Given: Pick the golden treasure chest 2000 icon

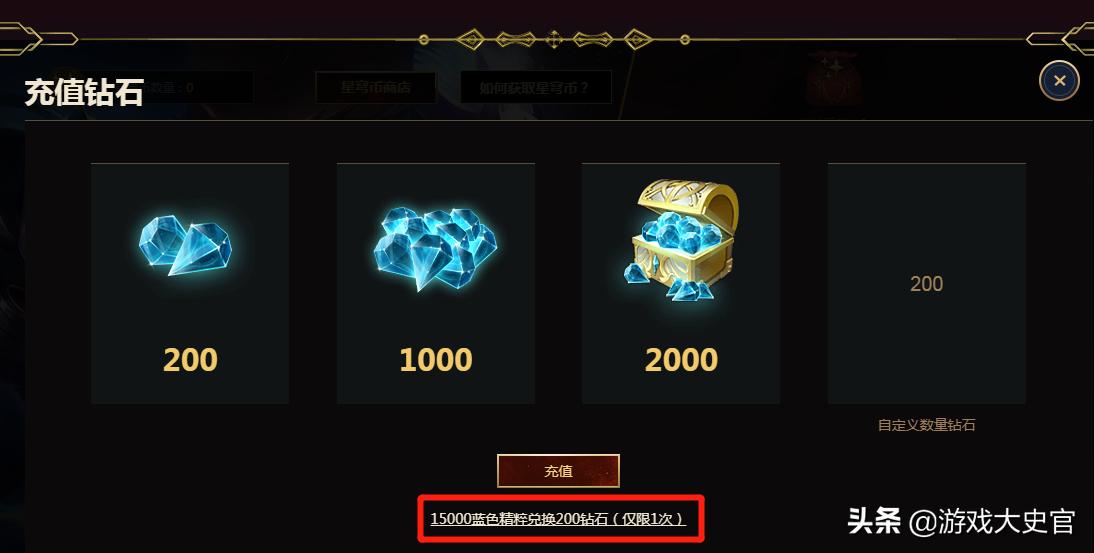Looking at the screenshot, I should coord(681,240).
